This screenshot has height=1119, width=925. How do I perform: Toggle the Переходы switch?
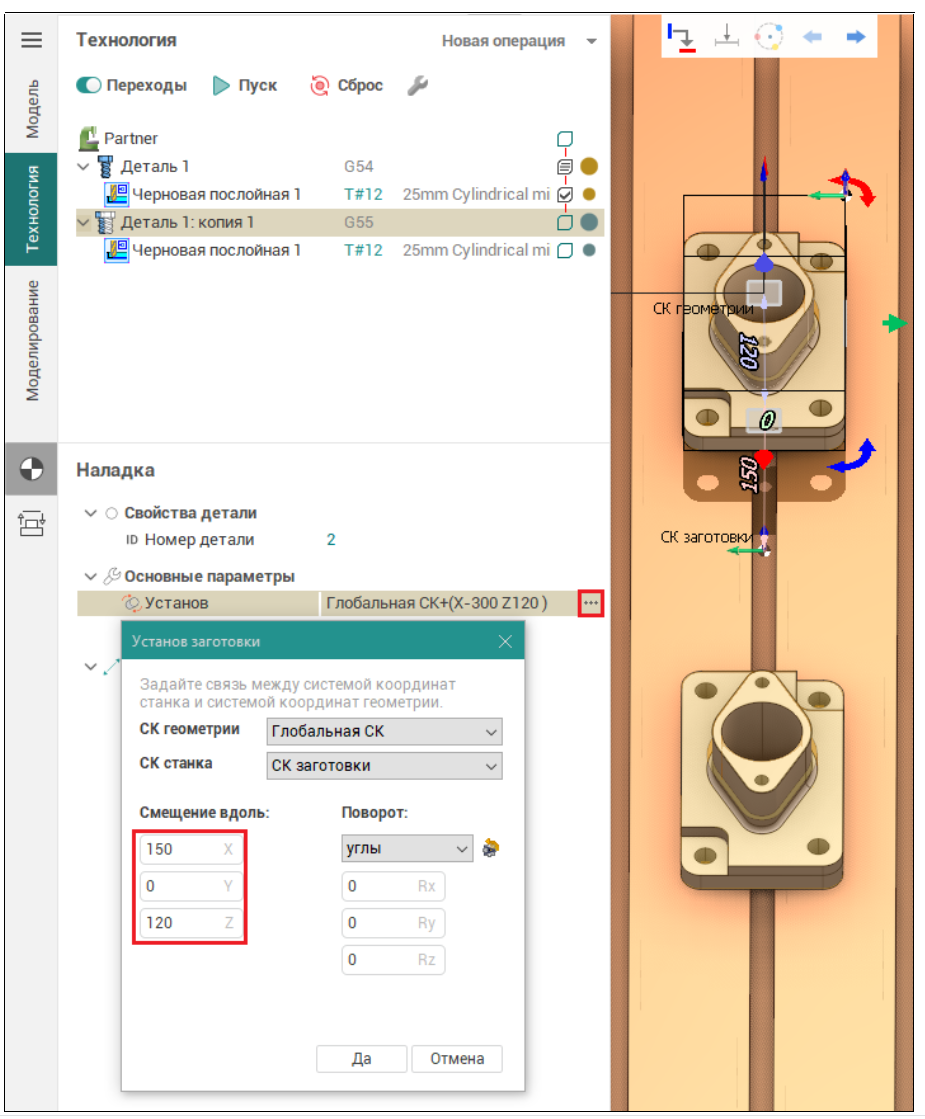point(89,86)
